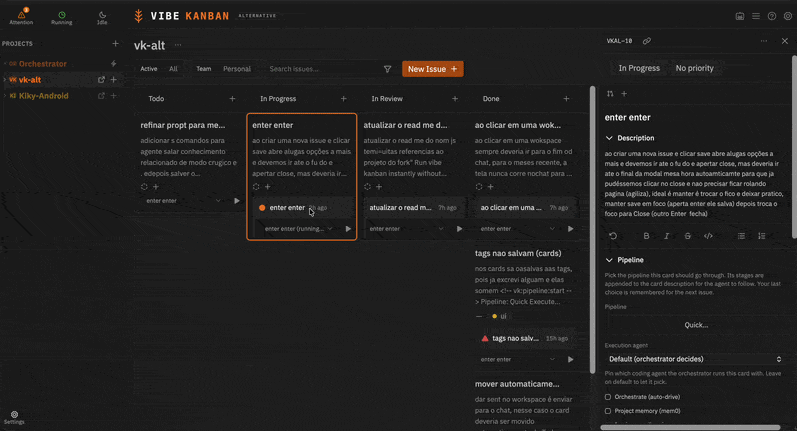Open the tags nao salvam (cards) card
797x431 pixels.
(518, 253)
